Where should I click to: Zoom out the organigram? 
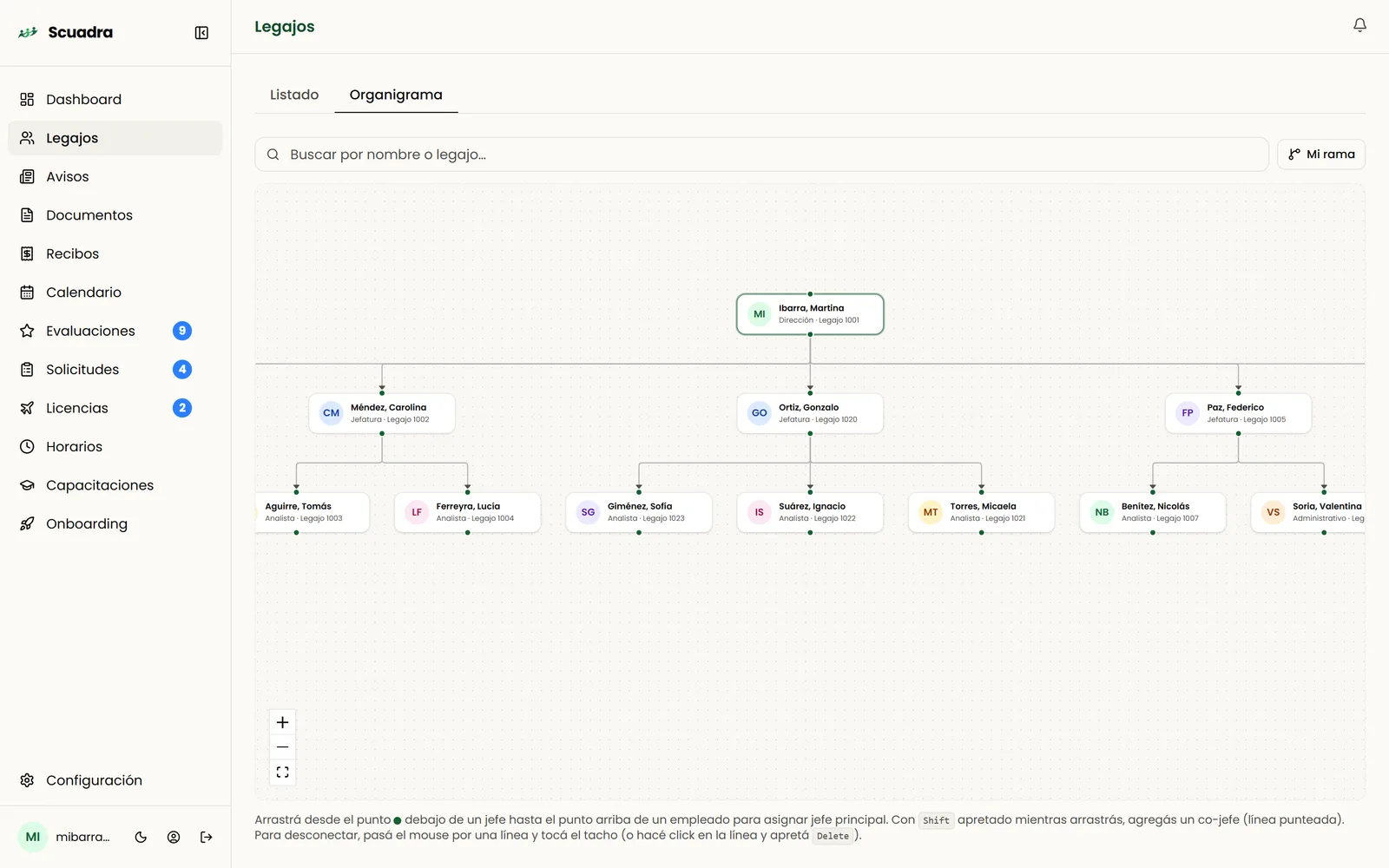click(x=282, y=746)
